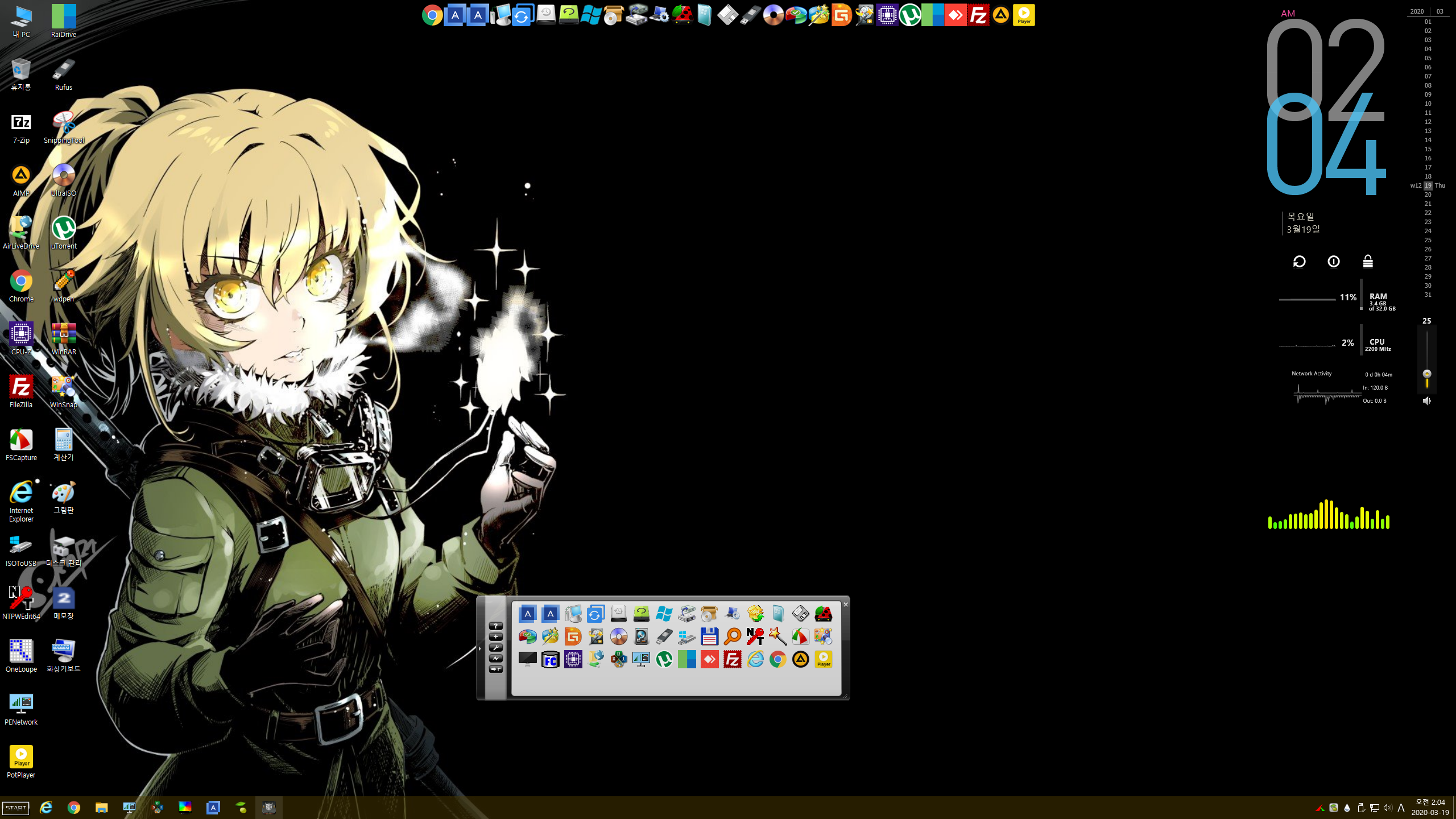Open the wrench settings button in launcher
The width and height of the screenshot is (1456, 819).
point(496,648)
